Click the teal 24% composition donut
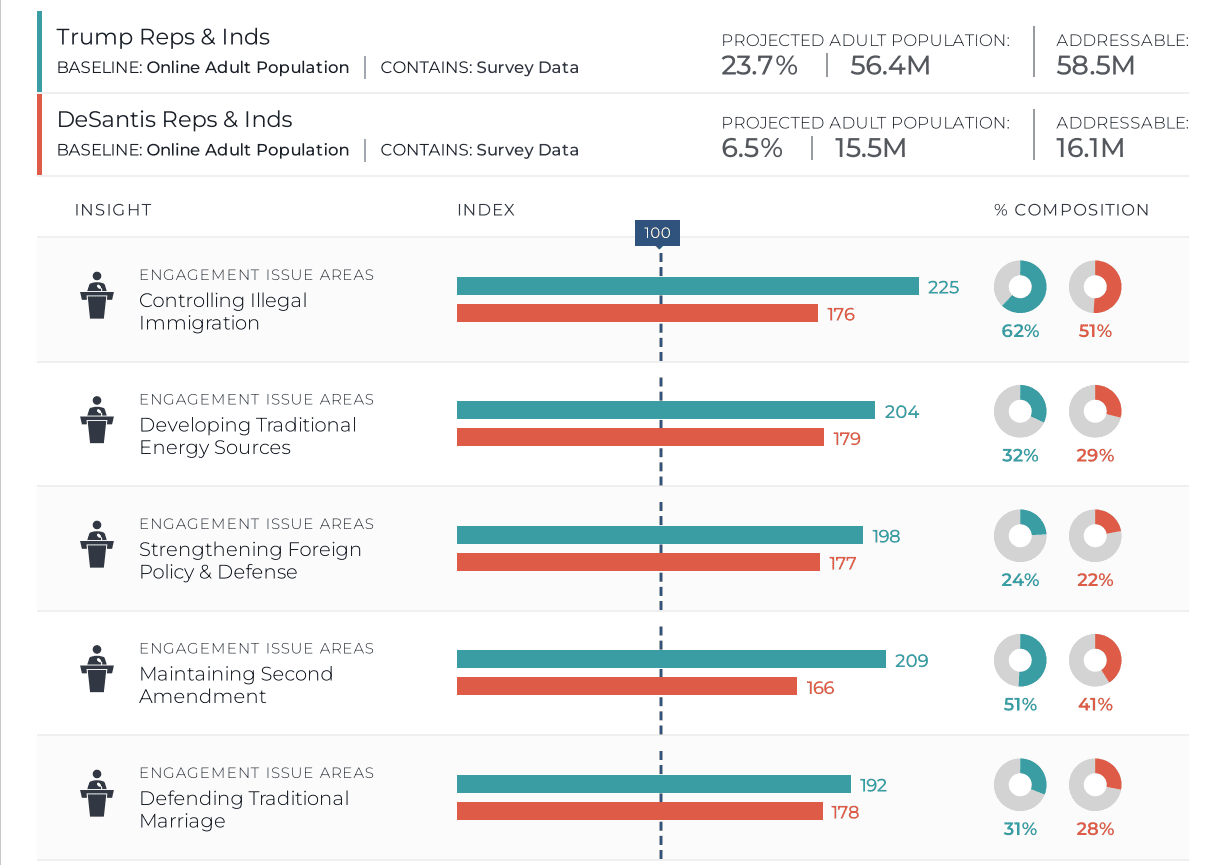The width and height of the screenshot is (1207, 865). [1019, 536]
